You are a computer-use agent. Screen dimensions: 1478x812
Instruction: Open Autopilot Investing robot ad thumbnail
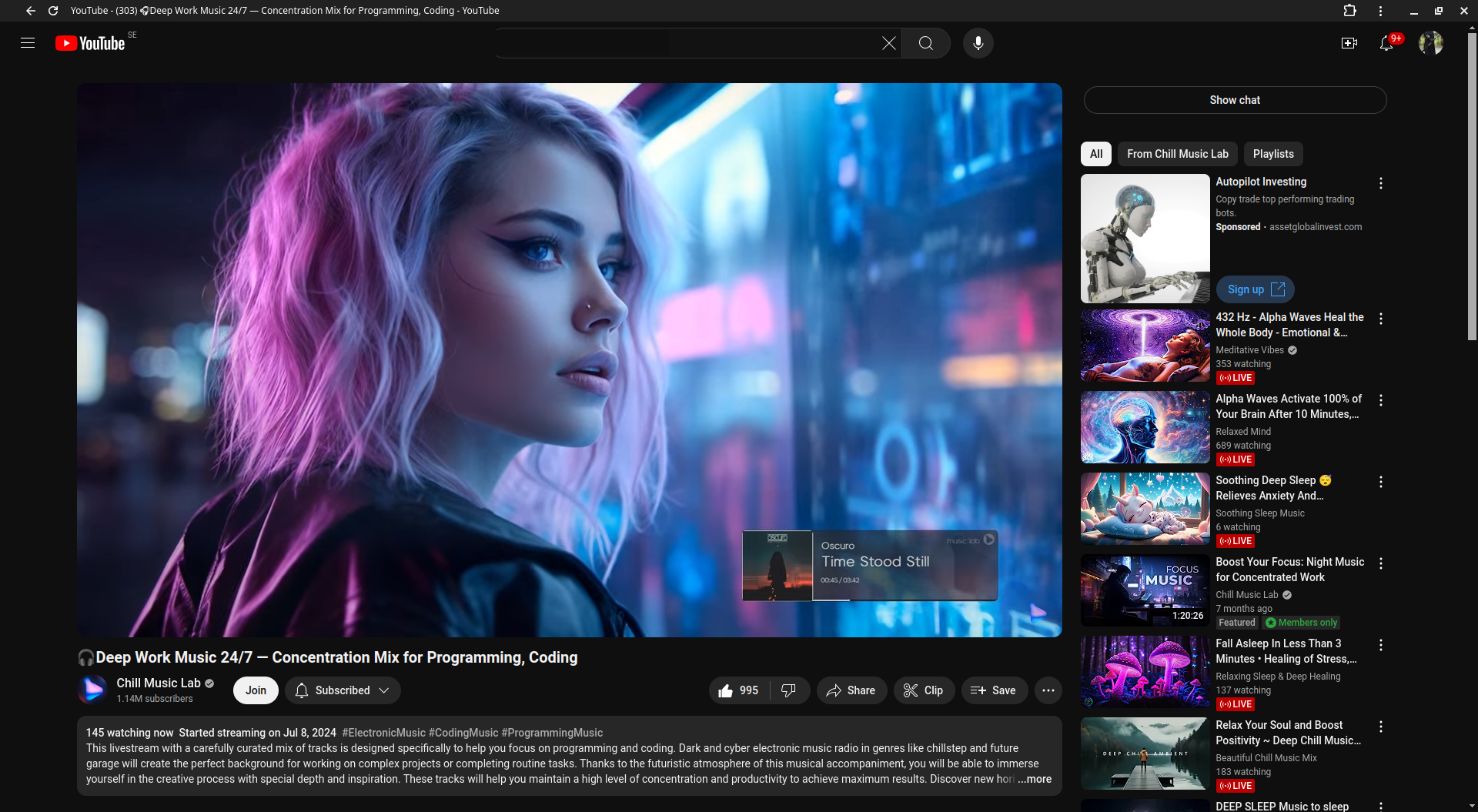click(x=1145, y=239)
